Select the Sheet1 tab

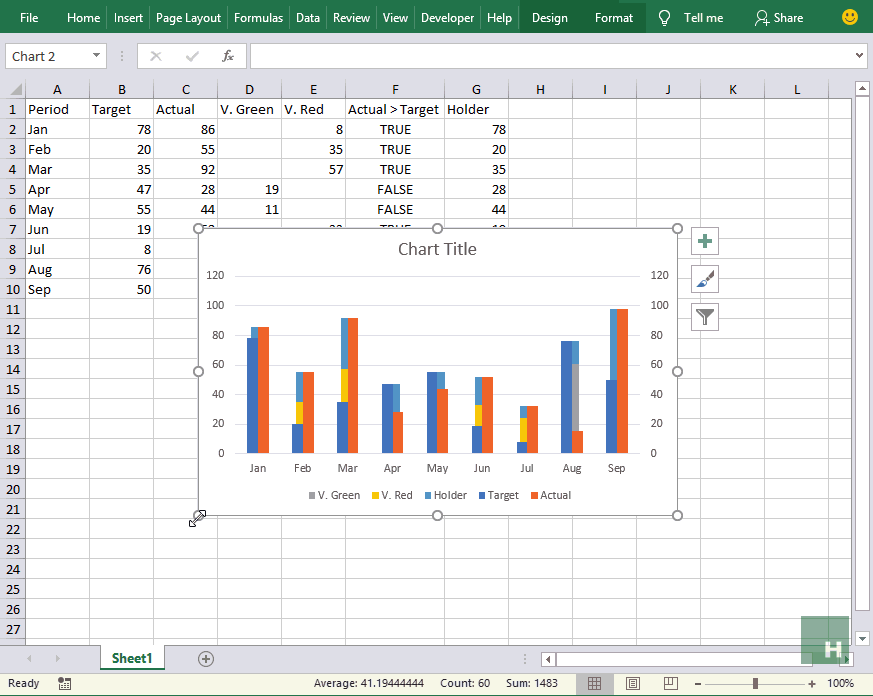click(x=131, y=658)
